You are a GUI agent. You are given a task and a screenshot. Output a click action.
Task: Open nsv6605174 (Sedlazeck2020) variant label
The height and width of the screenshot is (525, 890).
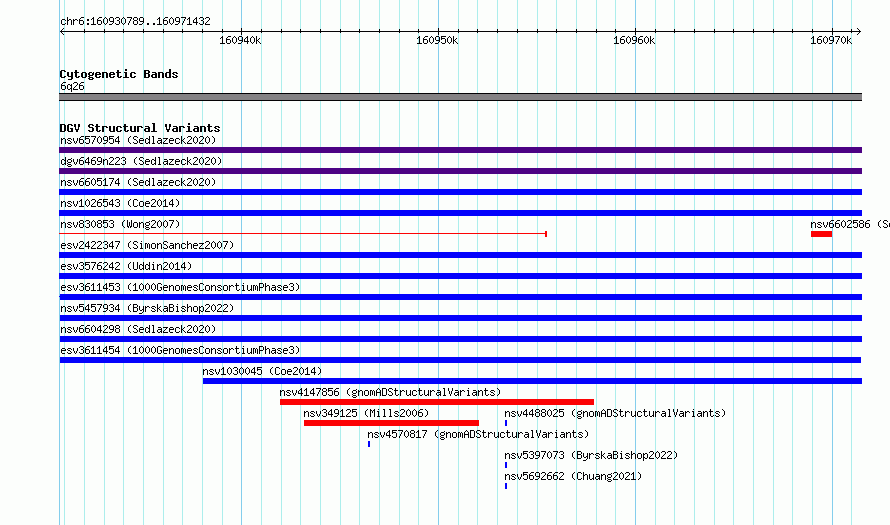pyautogui.click(x=138, y=182)
